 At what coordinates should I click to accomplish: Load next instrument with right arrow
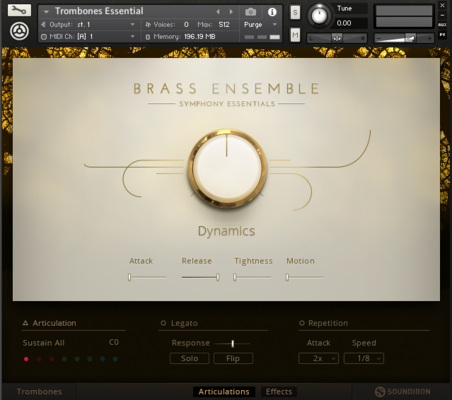(x=231, y=12)
